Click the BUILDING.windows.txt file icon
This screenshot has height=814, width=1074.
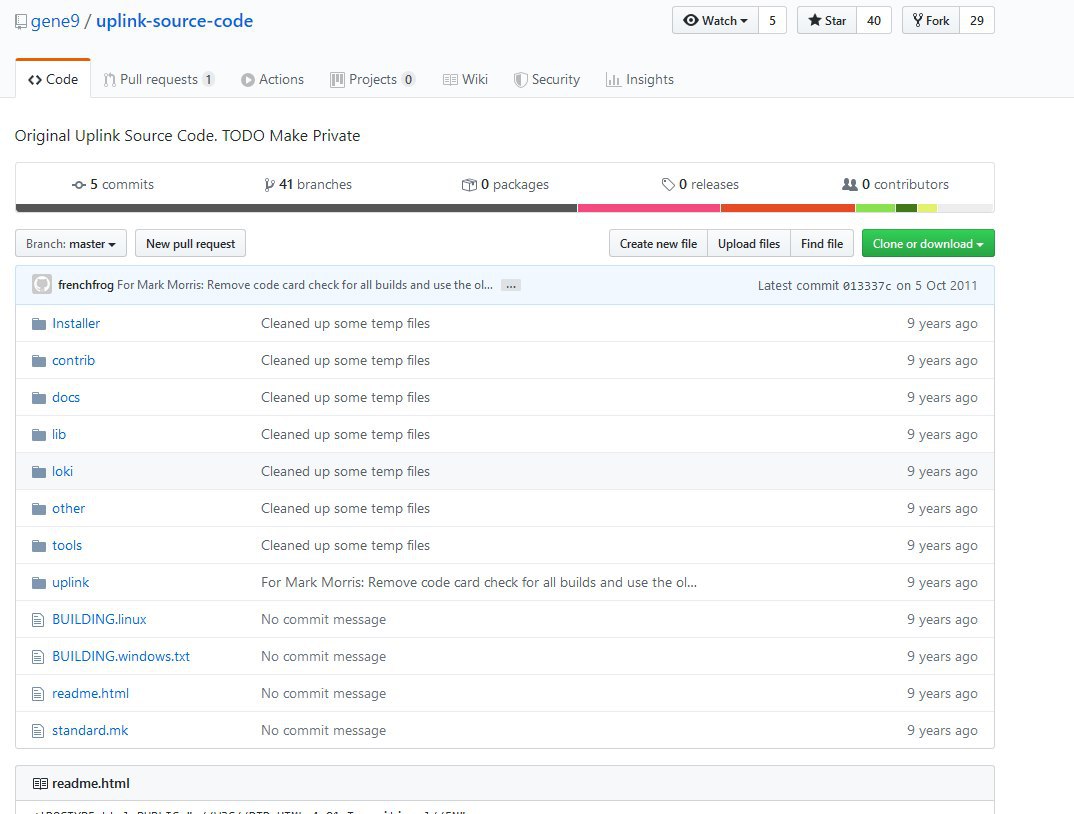coord(38,657)
